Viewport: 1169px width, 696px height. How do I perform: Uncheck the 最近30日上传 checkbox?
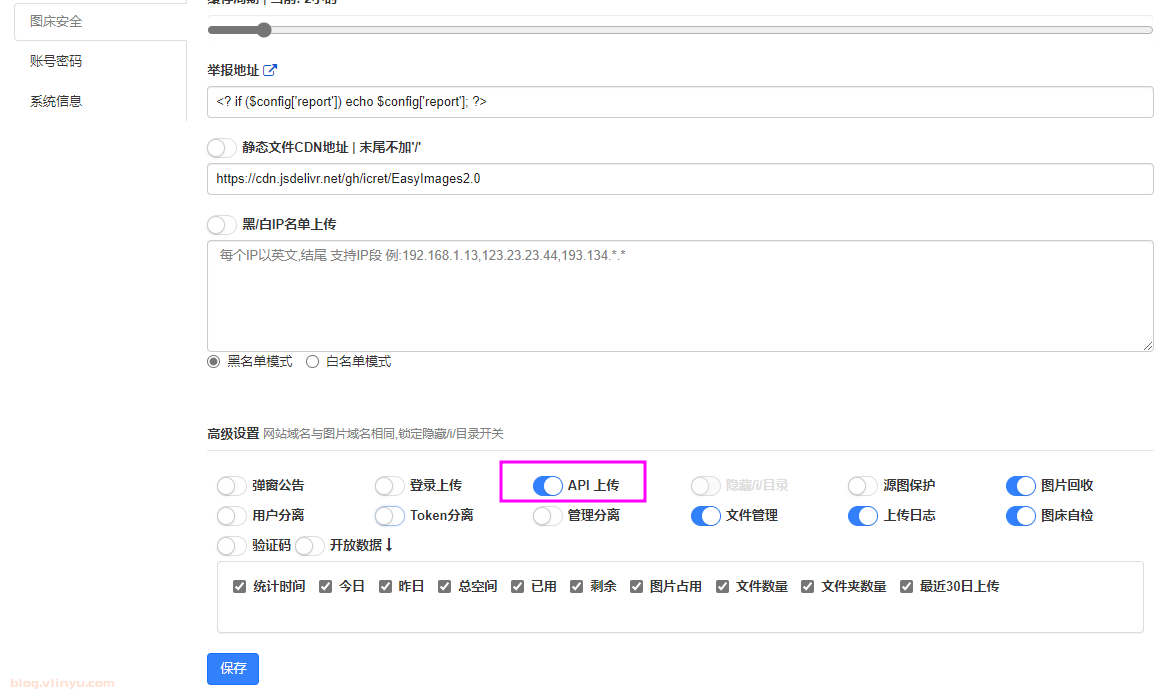pos(906,587)
